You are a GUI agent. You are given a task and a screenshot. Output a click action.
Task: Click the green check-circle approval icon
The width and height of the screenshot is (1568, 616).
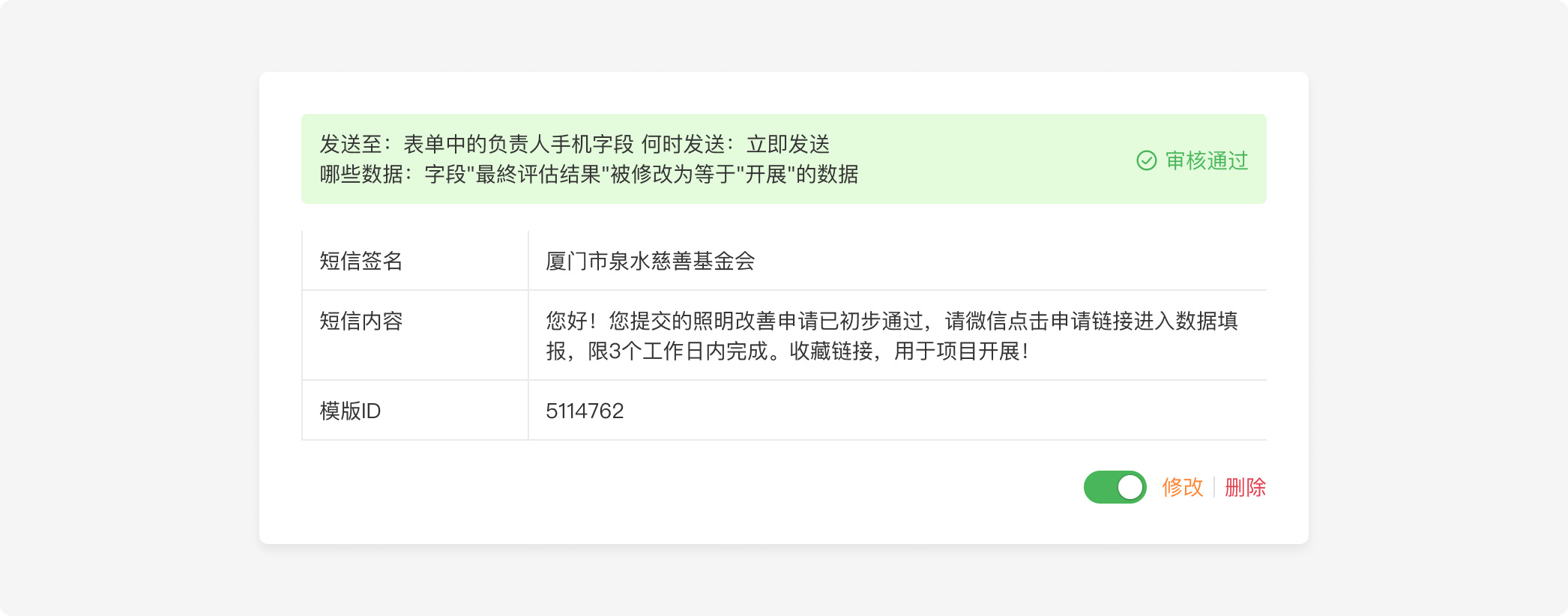1146,160
